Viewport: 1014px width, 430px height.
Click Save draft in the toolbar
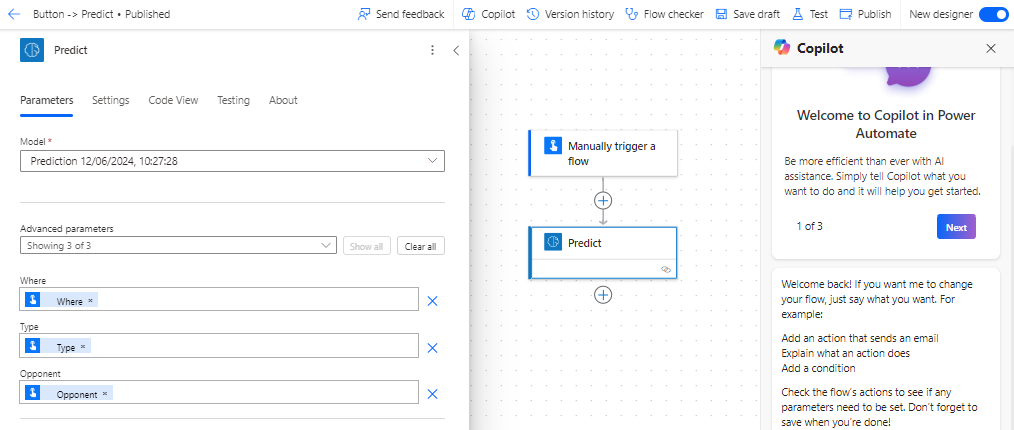click(x=748, y=14)
